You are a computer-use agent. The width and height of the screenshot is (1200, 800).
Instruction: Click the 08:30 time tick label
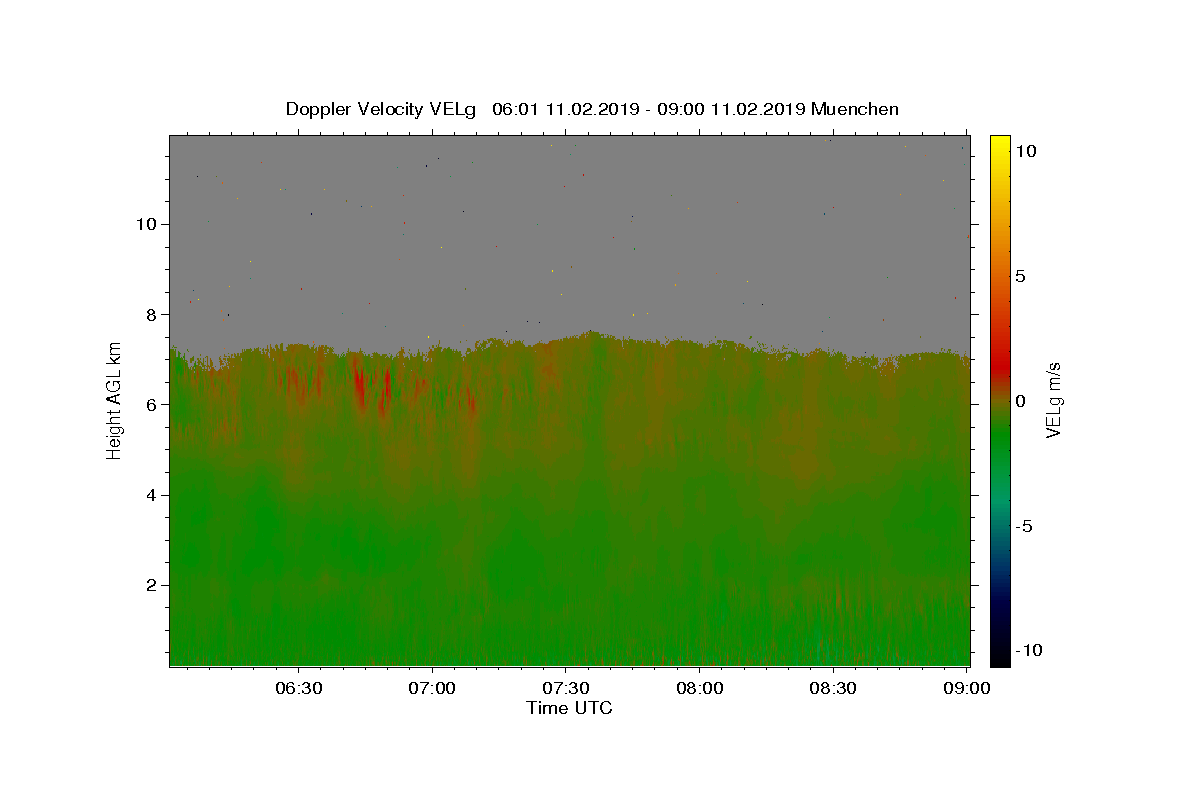tap(834, 688)
